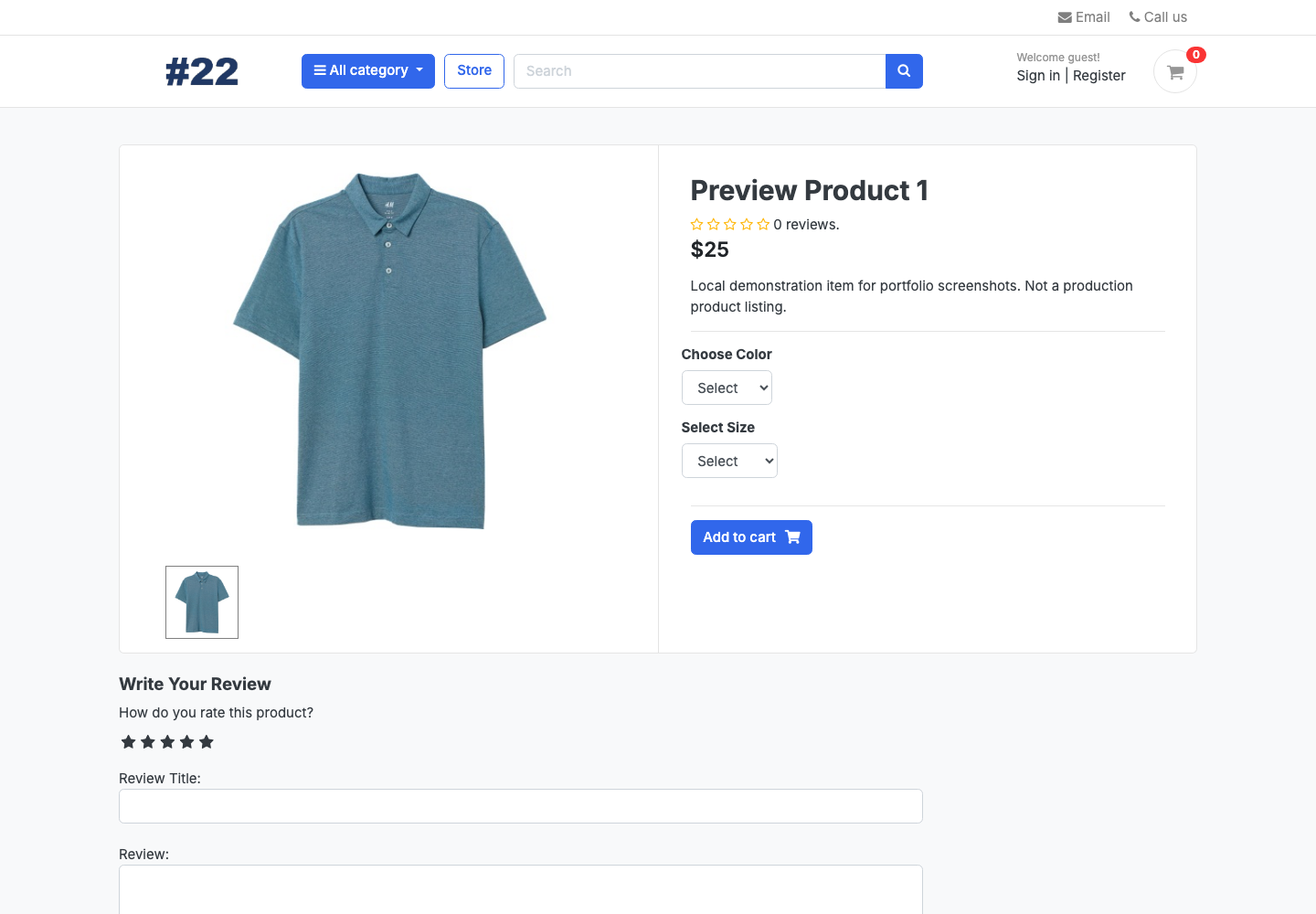Click the "Choose Color" label
Viewport: 1316px width, 914px height.
click(727, 355)
